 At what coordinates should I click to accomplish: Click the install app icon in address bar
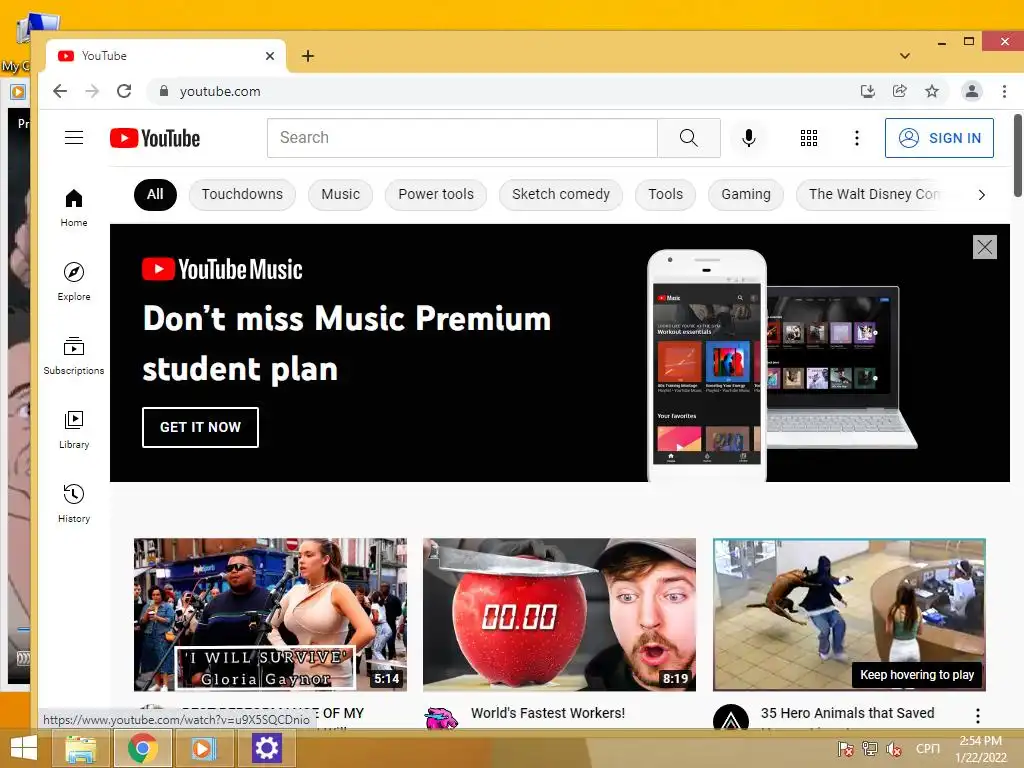867,91
